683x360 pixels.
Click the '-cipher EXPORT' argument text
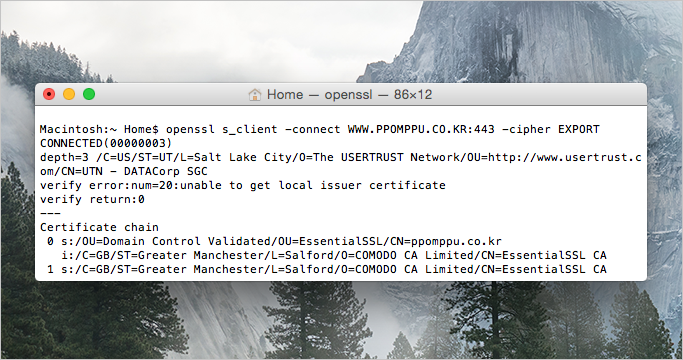click(551, 129)
